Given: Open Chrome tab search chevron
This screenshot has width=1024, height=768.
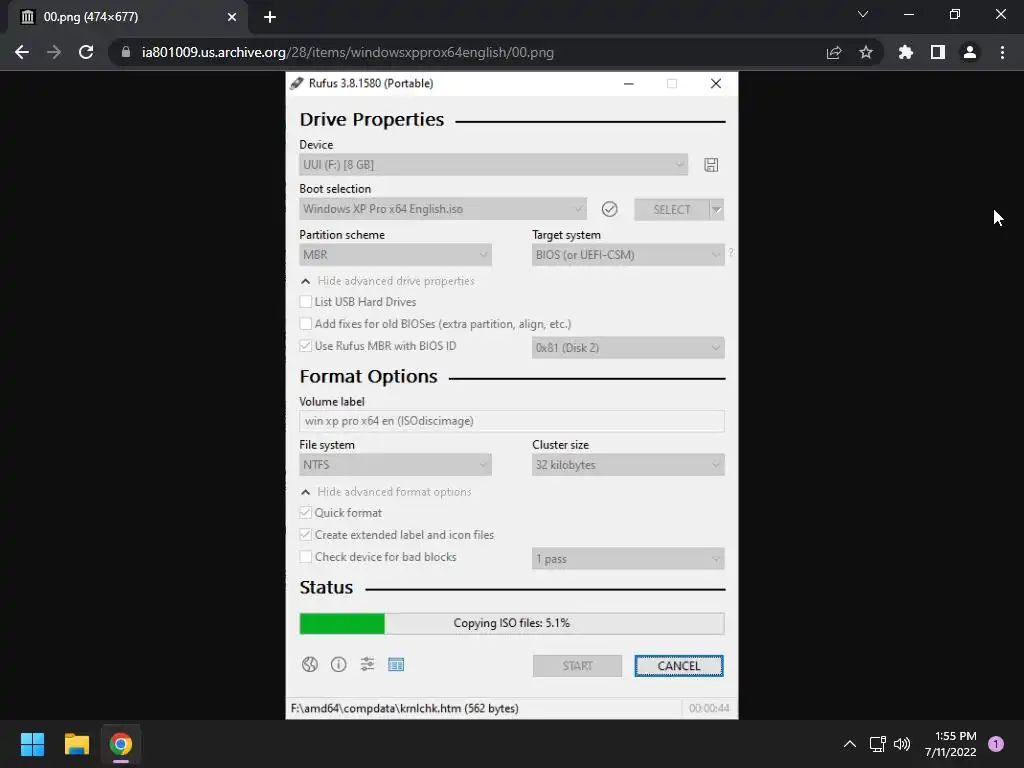Looking at the screenshot, I should [x=863, y=14].
